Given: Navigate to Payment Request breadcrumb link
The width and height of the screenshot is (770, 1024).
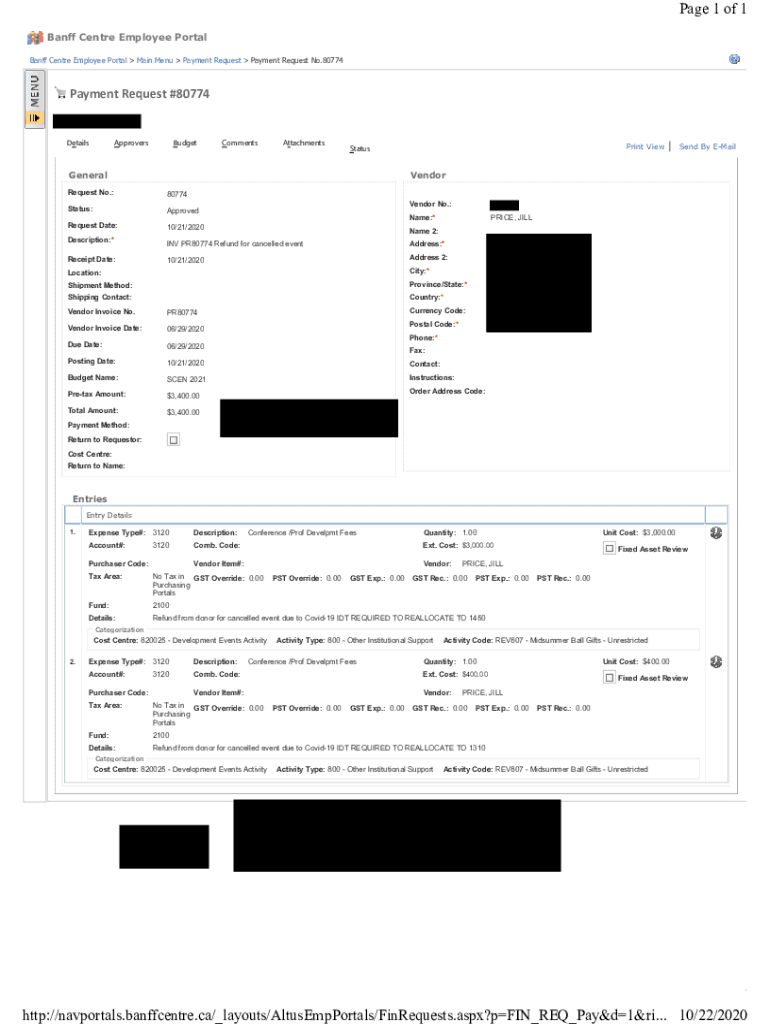Looking at the screenshot, I should pos(212,61).
